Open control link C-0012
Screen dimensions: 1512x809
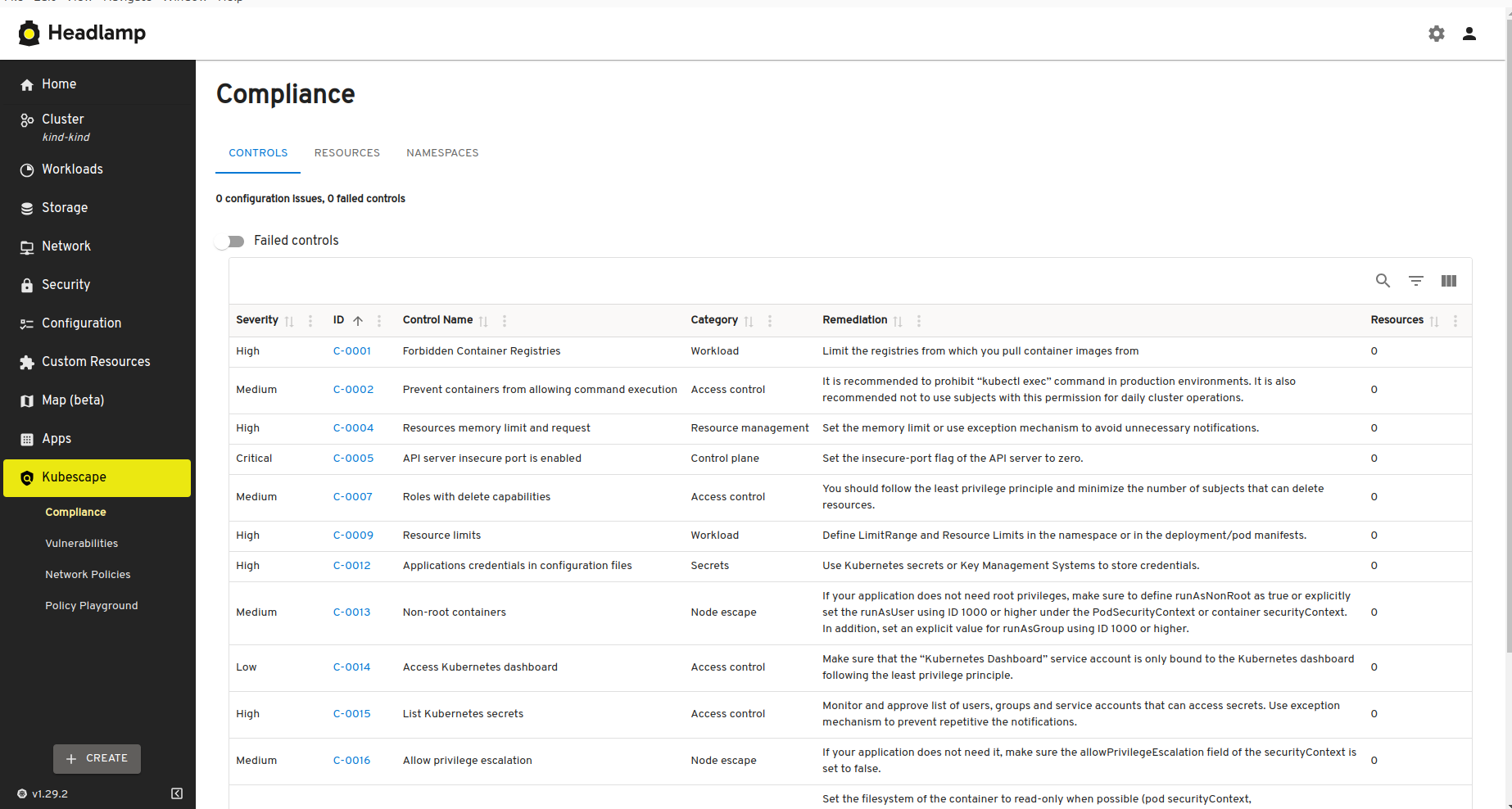(352, 566)
